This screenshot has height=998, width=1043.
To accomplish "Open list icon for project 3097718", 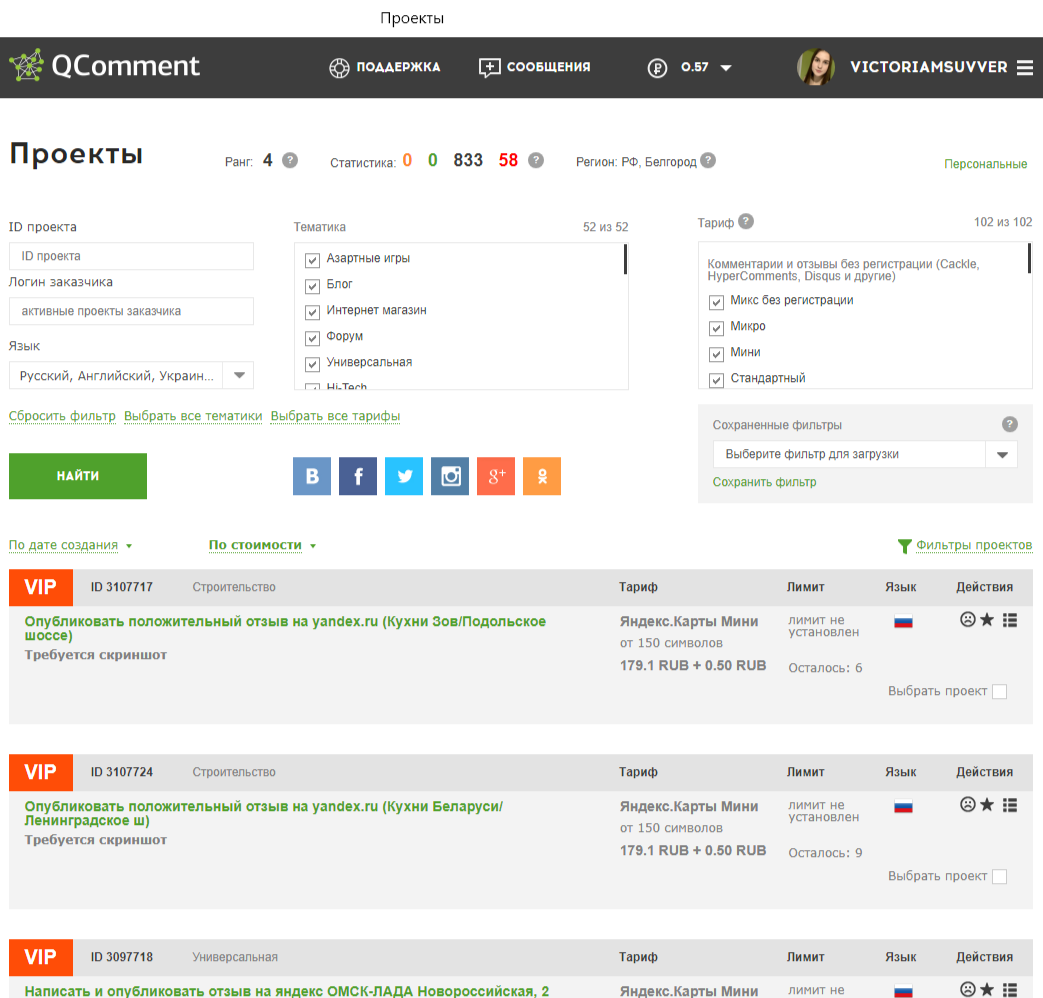I will pyautogui.click(x=1010, y=990).
